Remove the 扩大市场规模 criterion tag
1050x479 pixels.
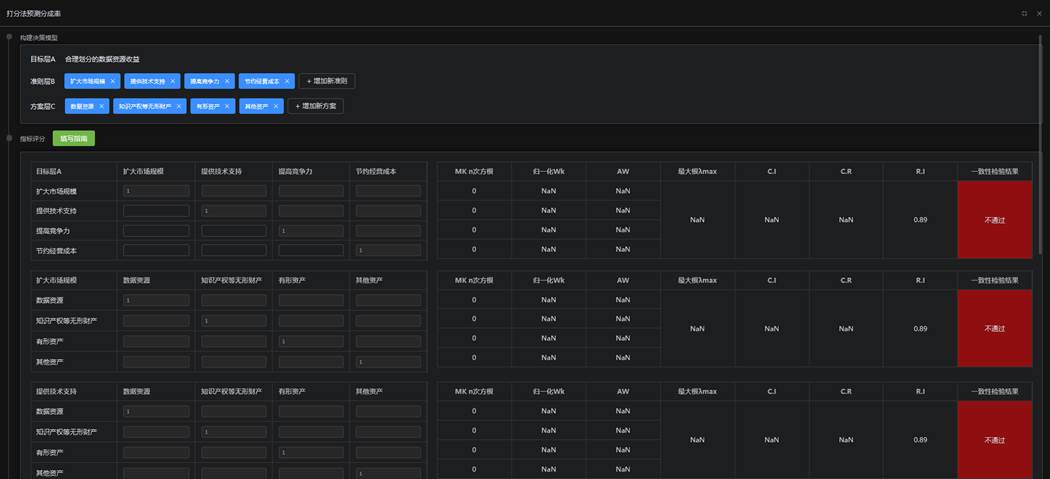[113, 81]
